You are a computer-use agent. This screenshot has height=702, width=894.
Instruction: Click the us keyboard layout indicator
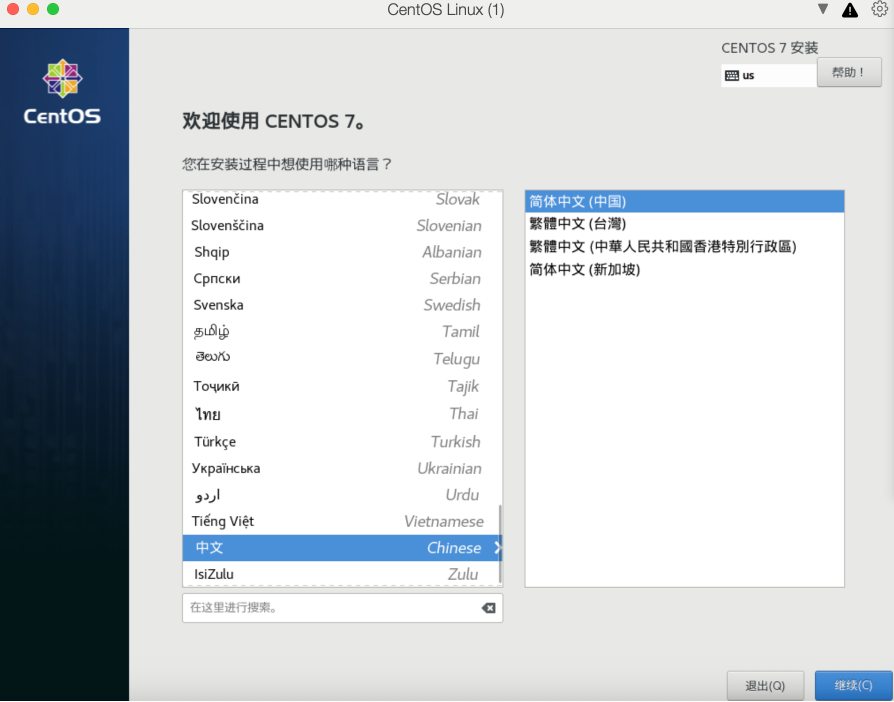pyautogui.click(x=768, y=75)
